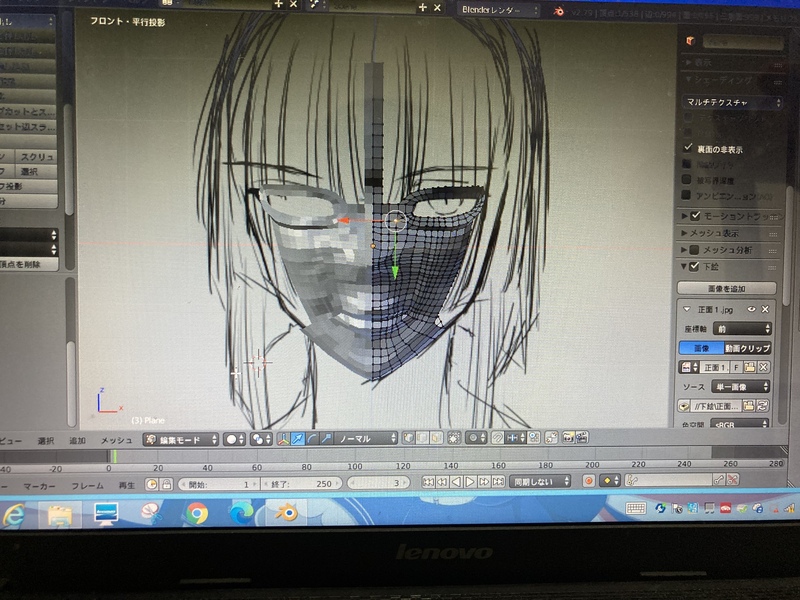The image size is (800, 600).
Task: Open the viewport shading selector
Action: point(235,439)
